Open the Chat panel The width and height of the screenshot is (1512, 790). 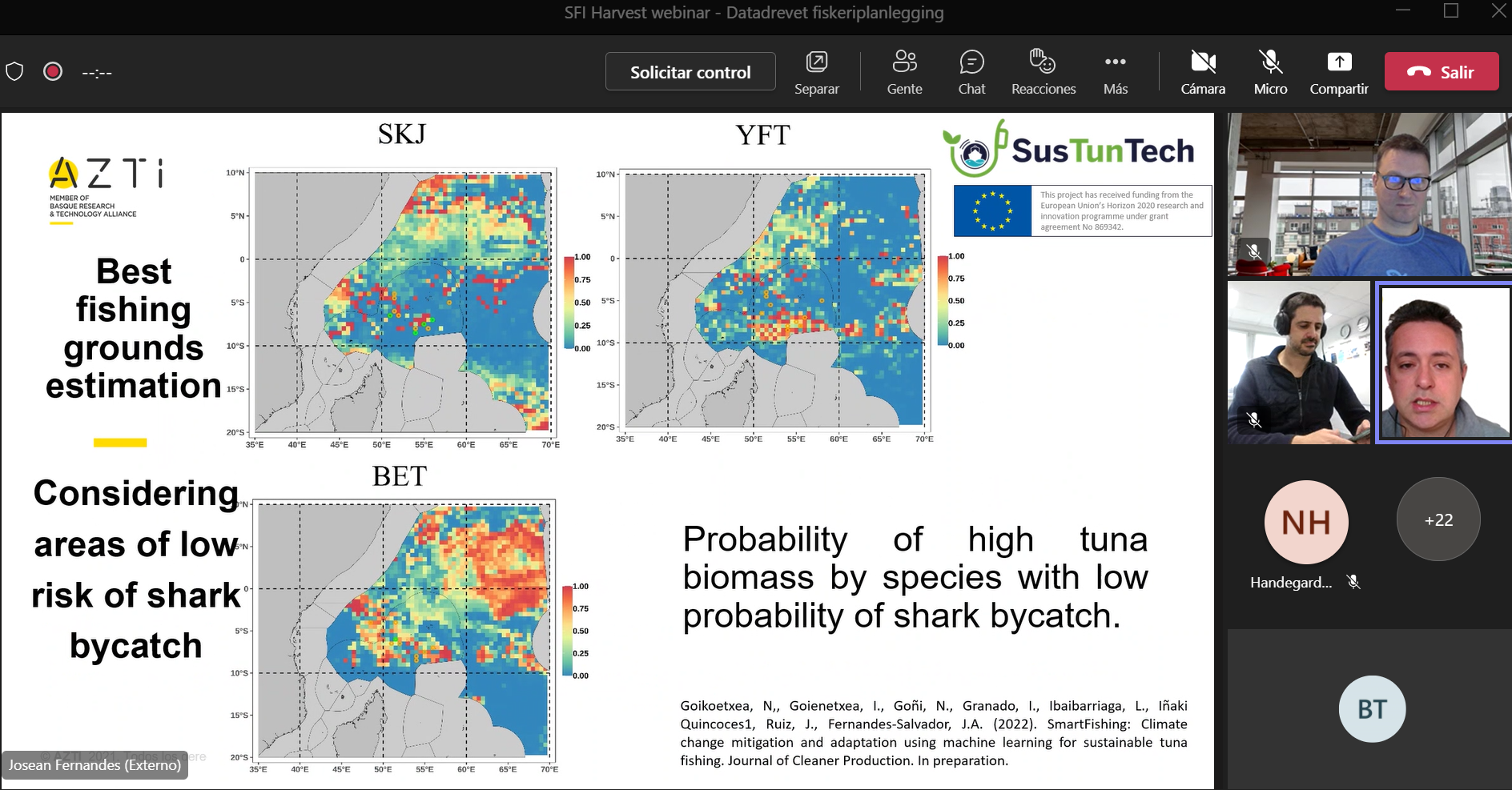[971, 72]
